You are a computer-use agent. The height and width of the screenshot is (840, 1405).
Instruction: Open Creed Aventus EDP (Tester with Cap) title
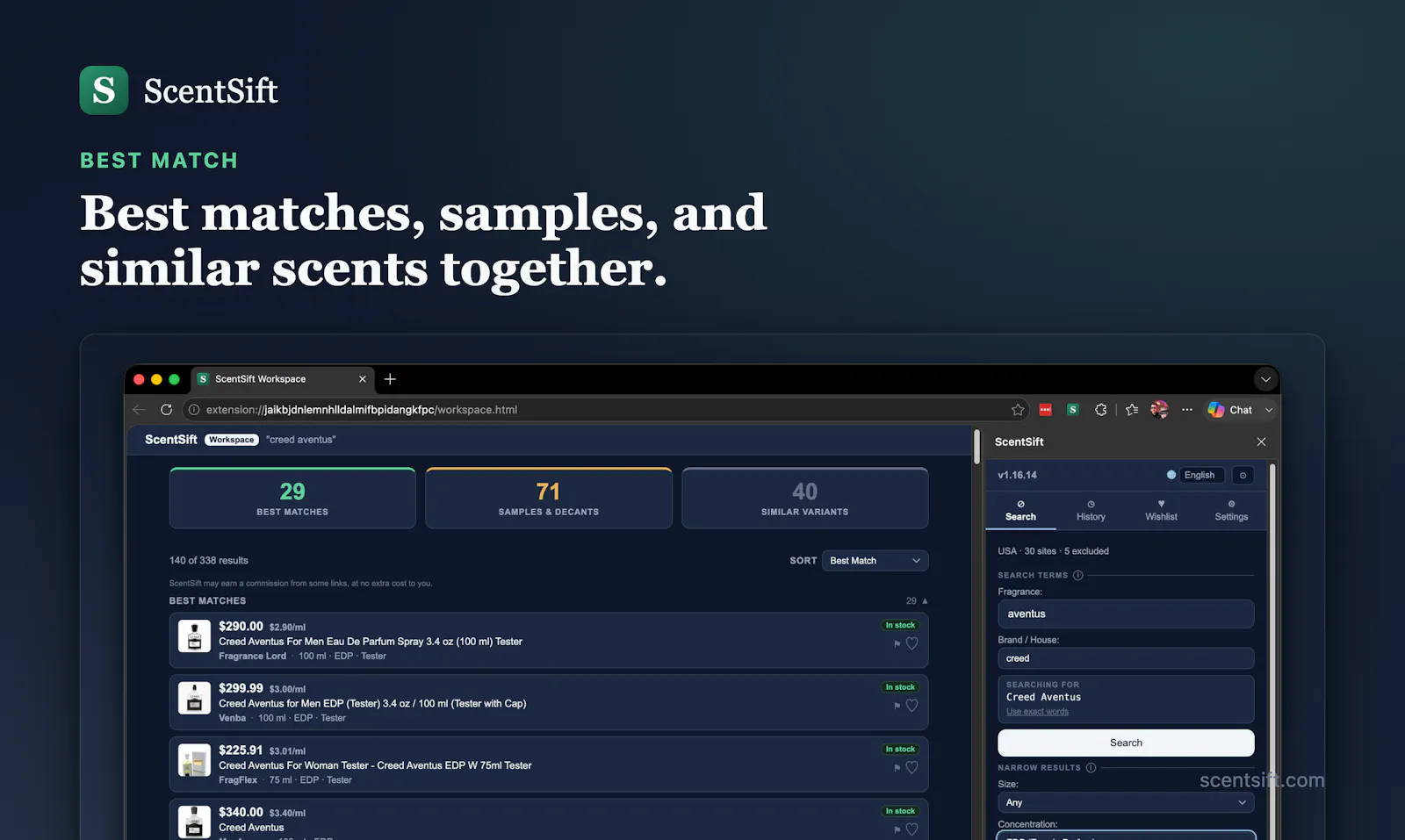(x=372, y=703)
